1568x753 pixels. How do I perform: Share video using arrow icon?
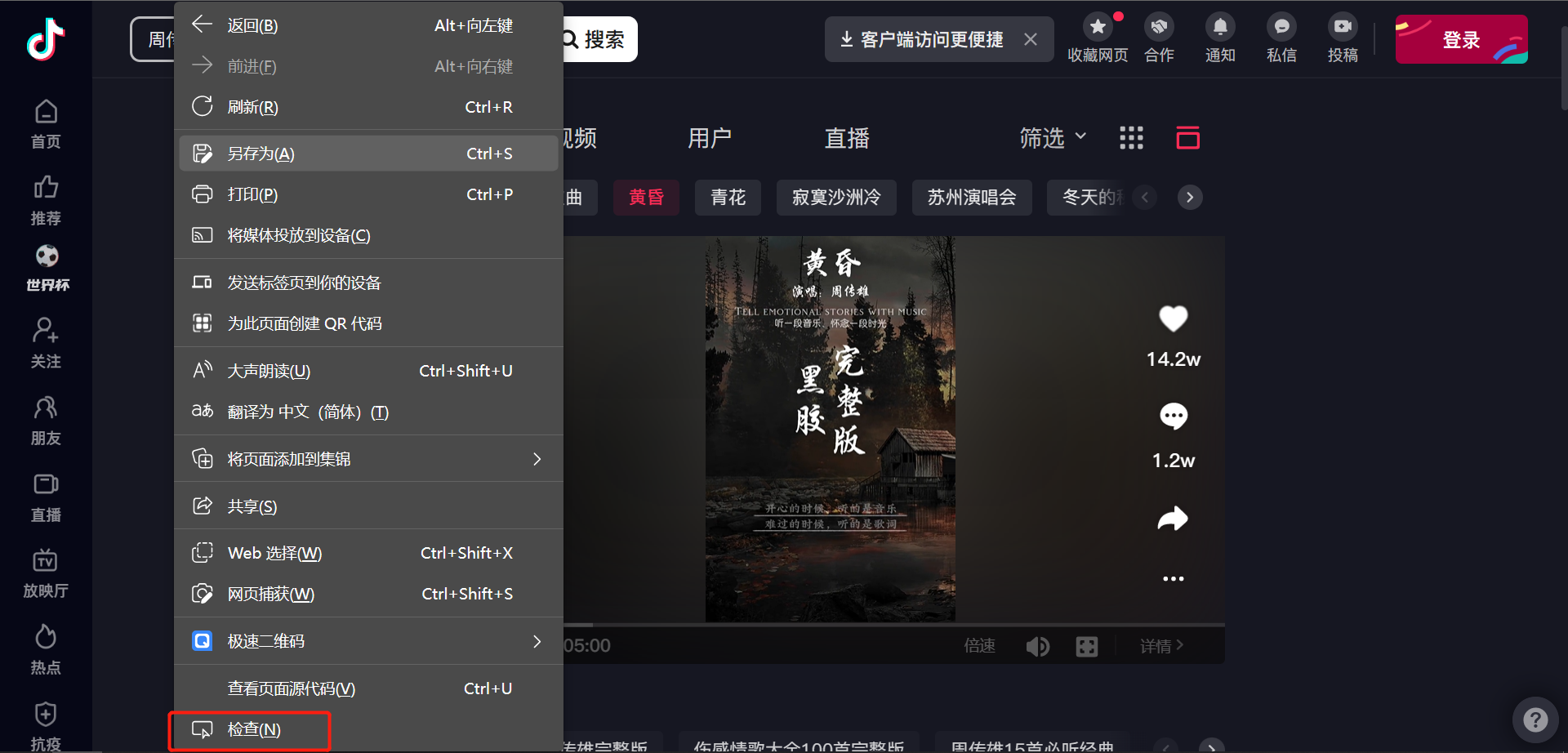point(1173,519)
